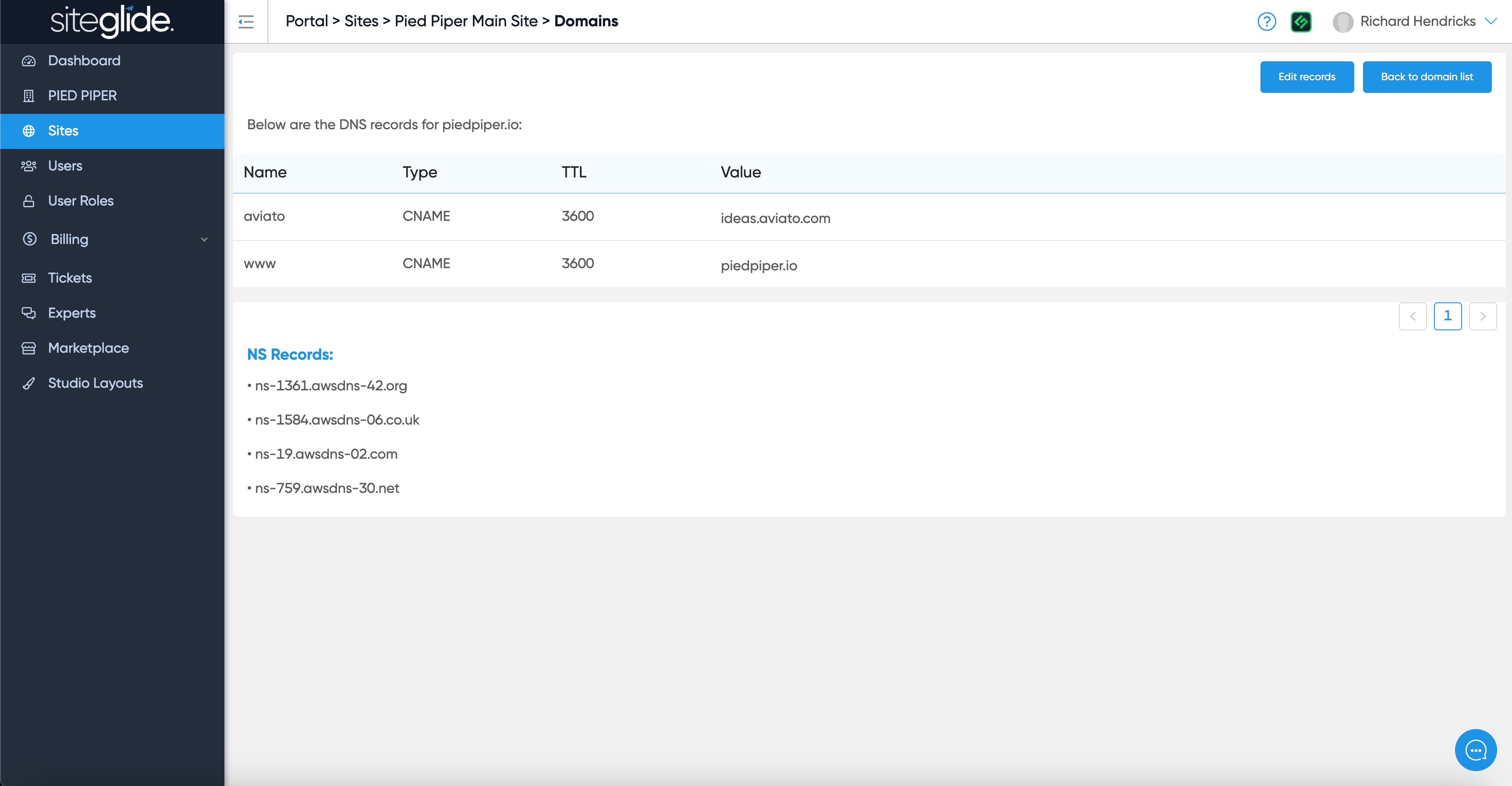Open the user account dropdown arrow
This screenshot has height=786, width=1512.
point(1490,21)
